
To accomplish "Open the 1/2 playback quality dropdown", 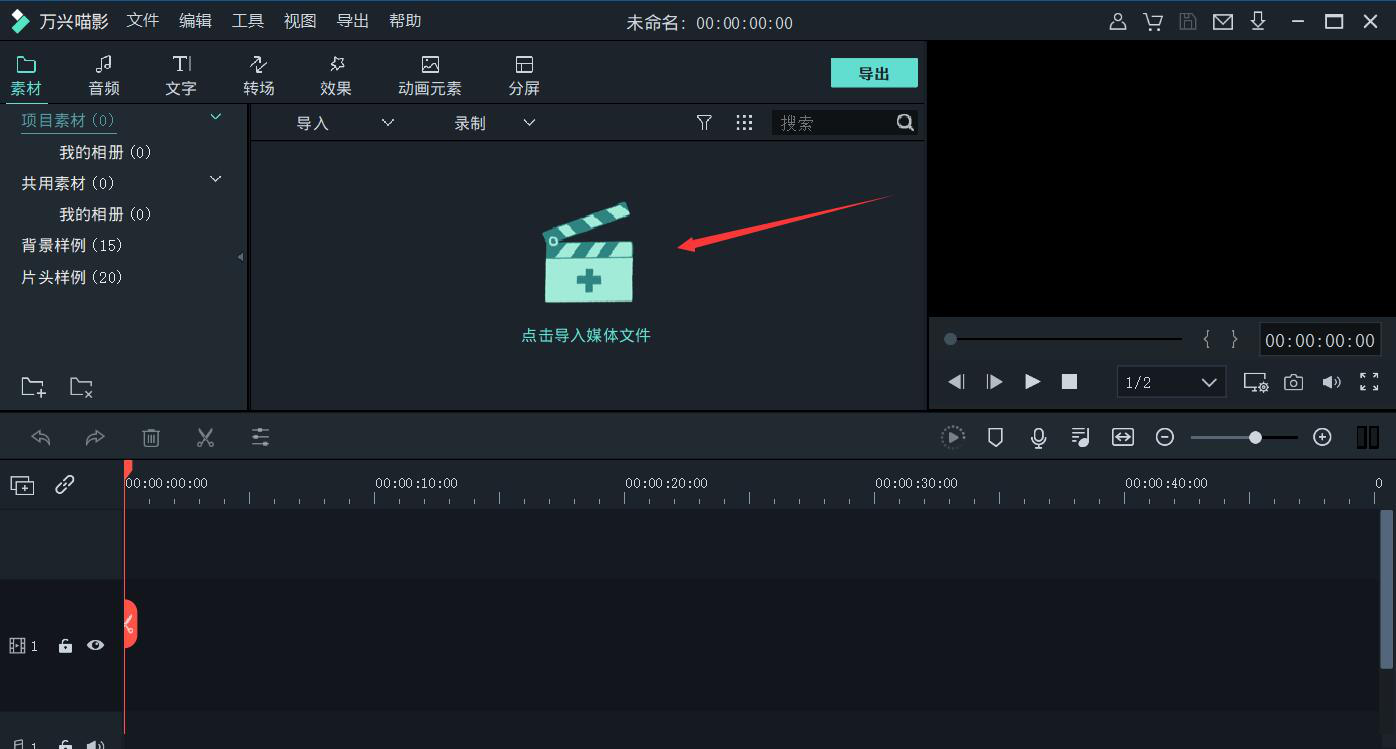I will point(1171,381).
